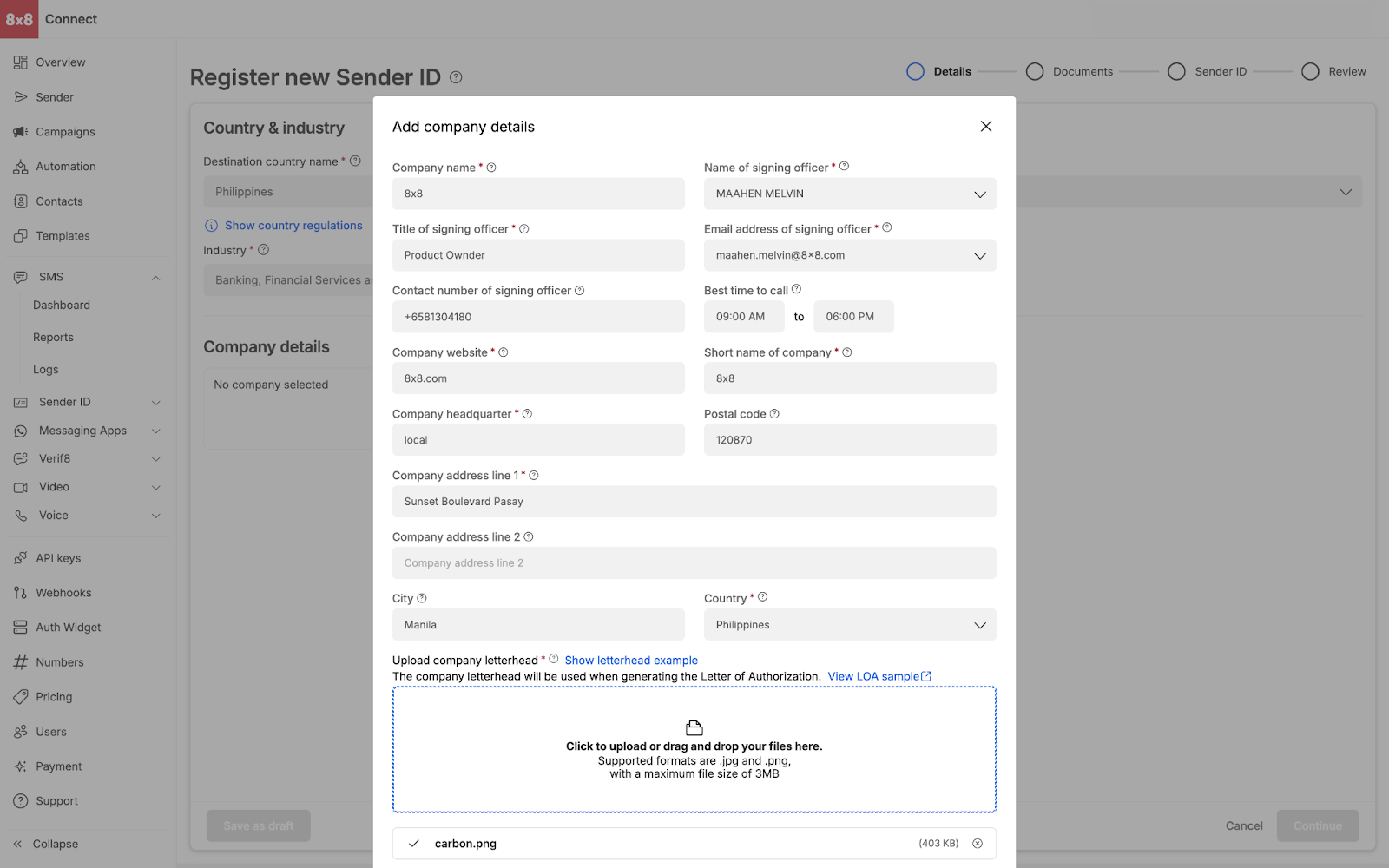Close the Add company details dialog
Viewport: 1389px width, 868px height.
(x=986, y=127)
